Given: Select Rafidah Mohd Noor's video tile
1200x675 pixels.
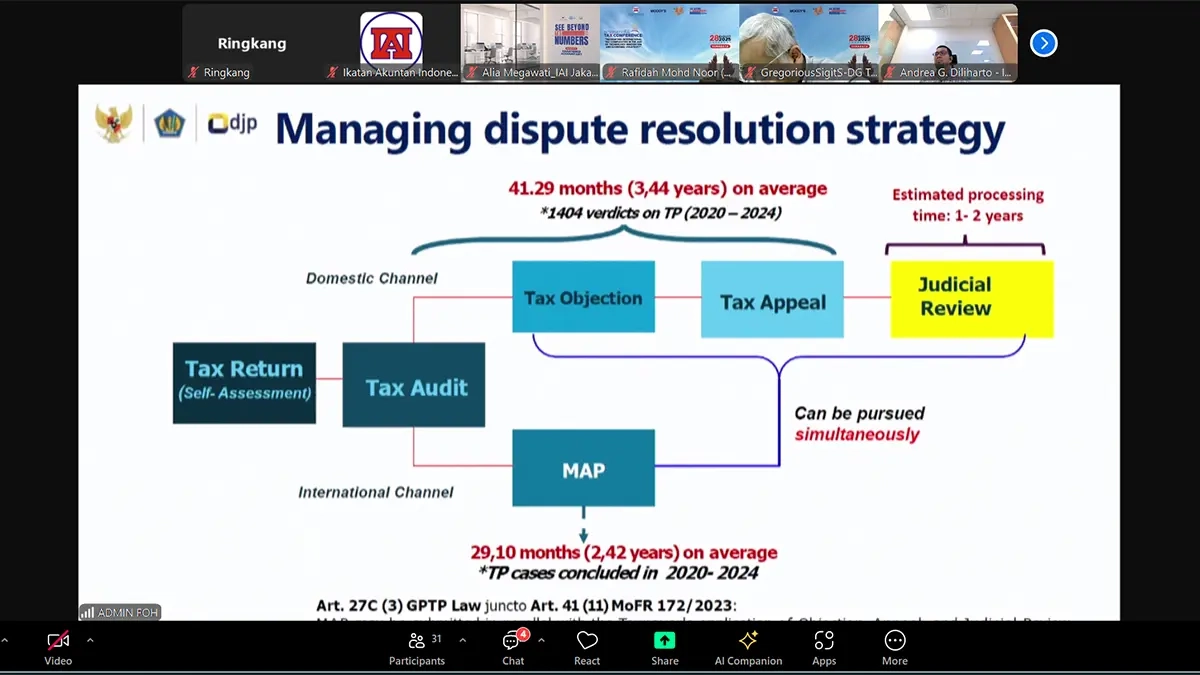Looking at the screenshot, I should [x=669, y=43].
